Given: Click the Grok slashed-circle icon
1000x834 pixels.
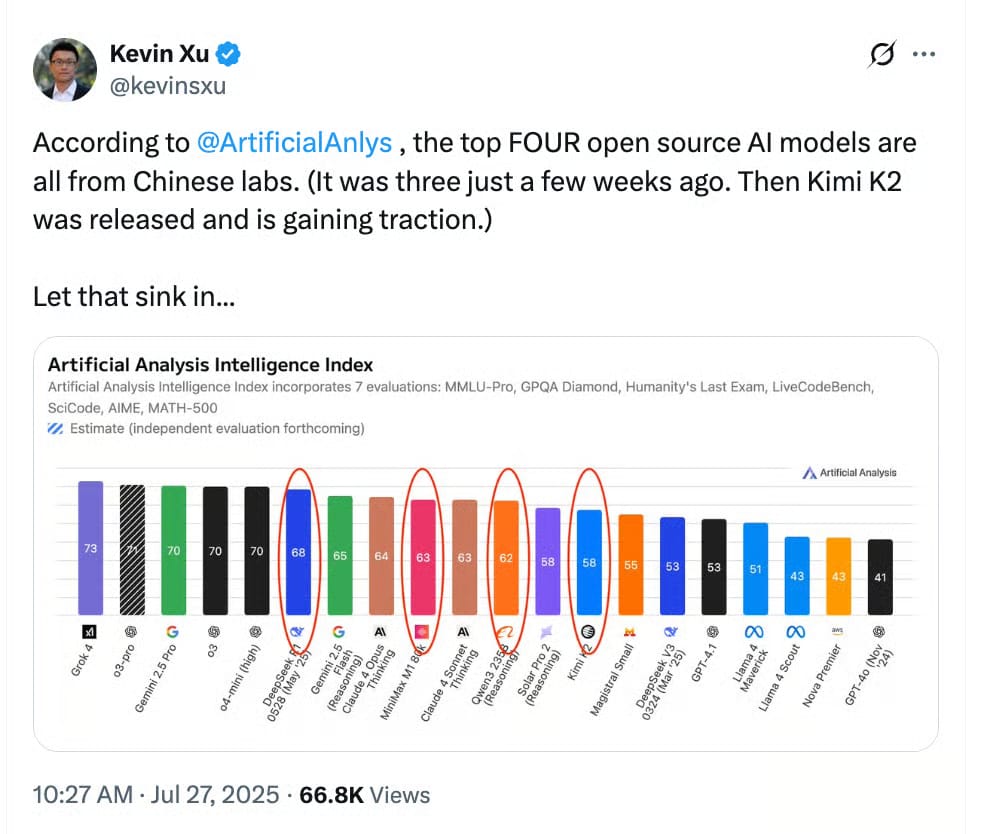Looking at the screenshot, I should 882,54.
